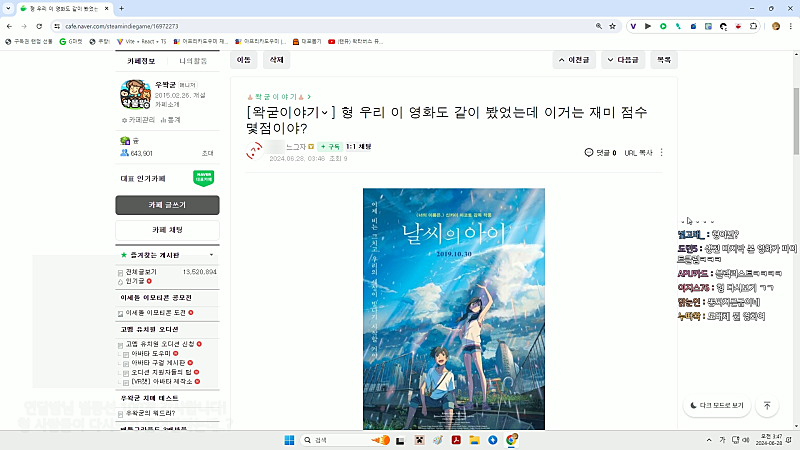
Task: Click the Naver 대표 인기카페 green badge
Action: [204, 178]
